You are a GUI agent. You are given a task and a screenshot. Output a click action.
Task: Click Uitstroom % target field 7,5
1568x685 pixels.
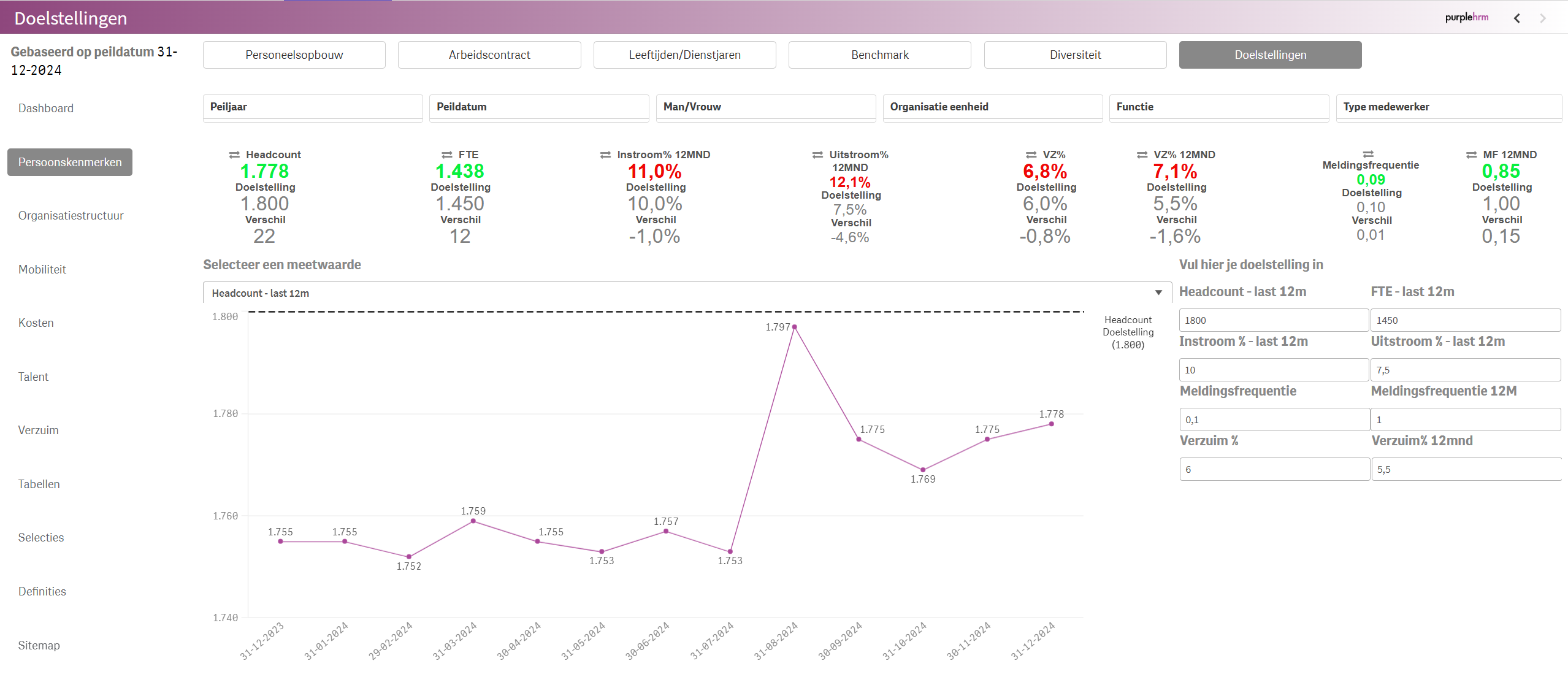point(1465,370)
